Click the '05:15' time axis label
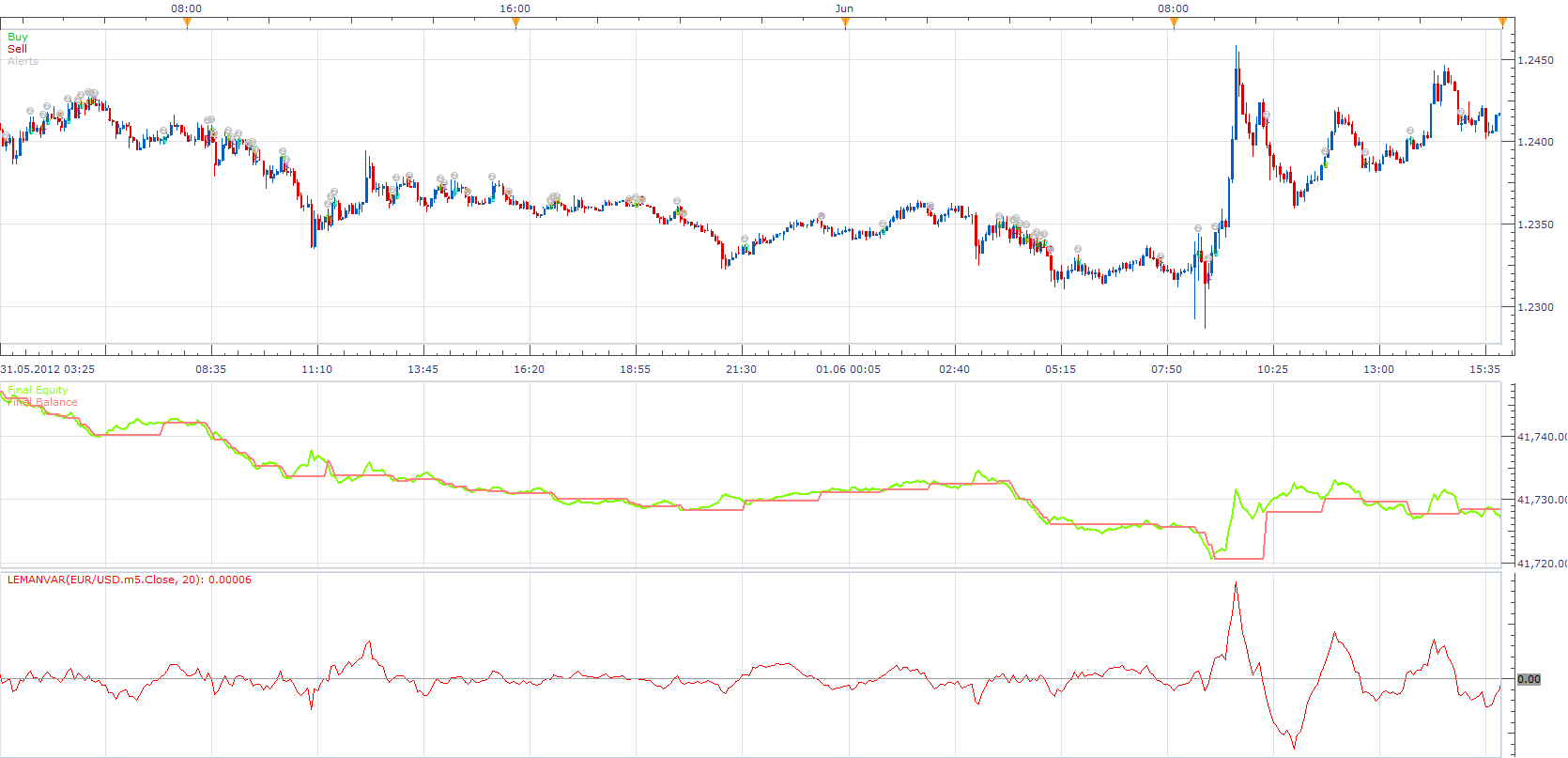 click(x=1061, y=369)
